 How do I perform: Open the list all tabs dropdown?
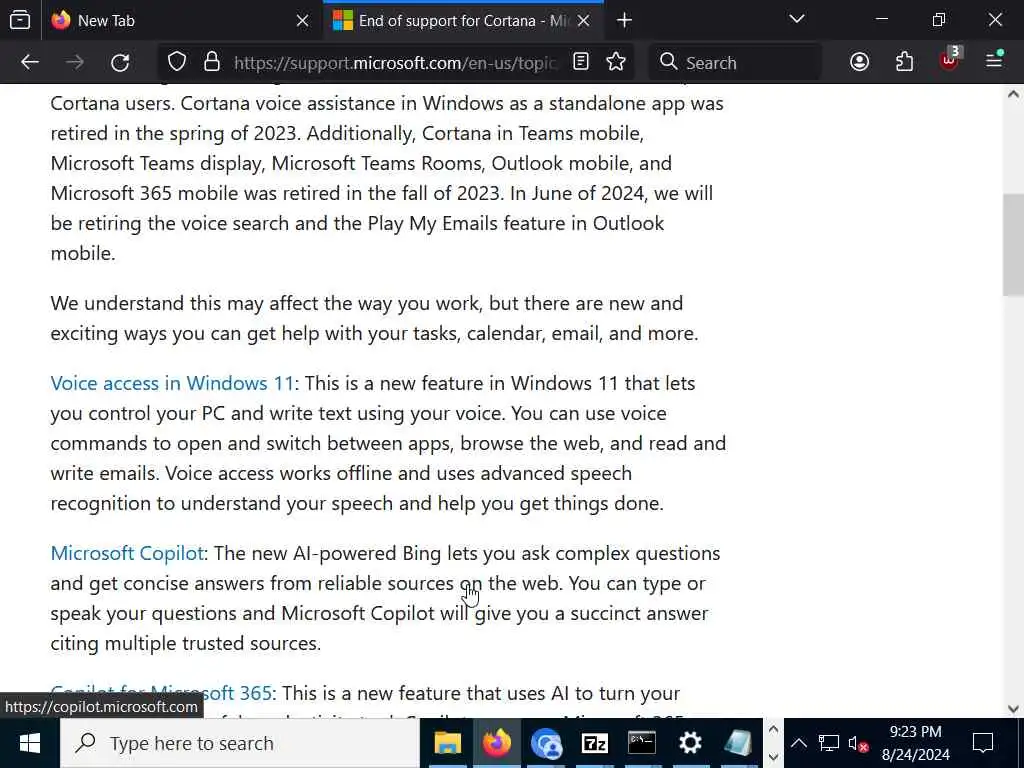(x=797, y=19)
